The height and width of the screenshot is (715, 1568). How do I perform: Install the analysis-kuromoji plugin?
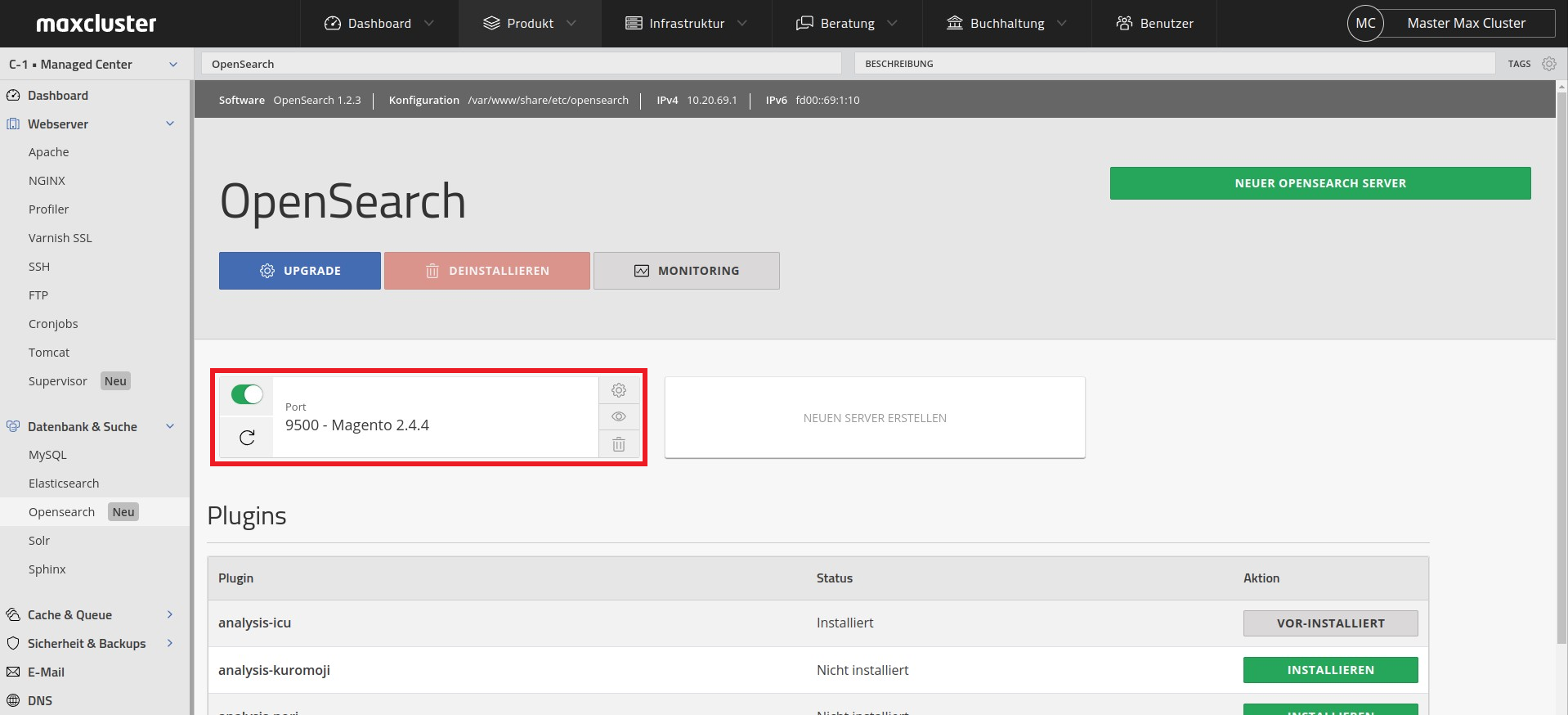[x=1331, y=670]
